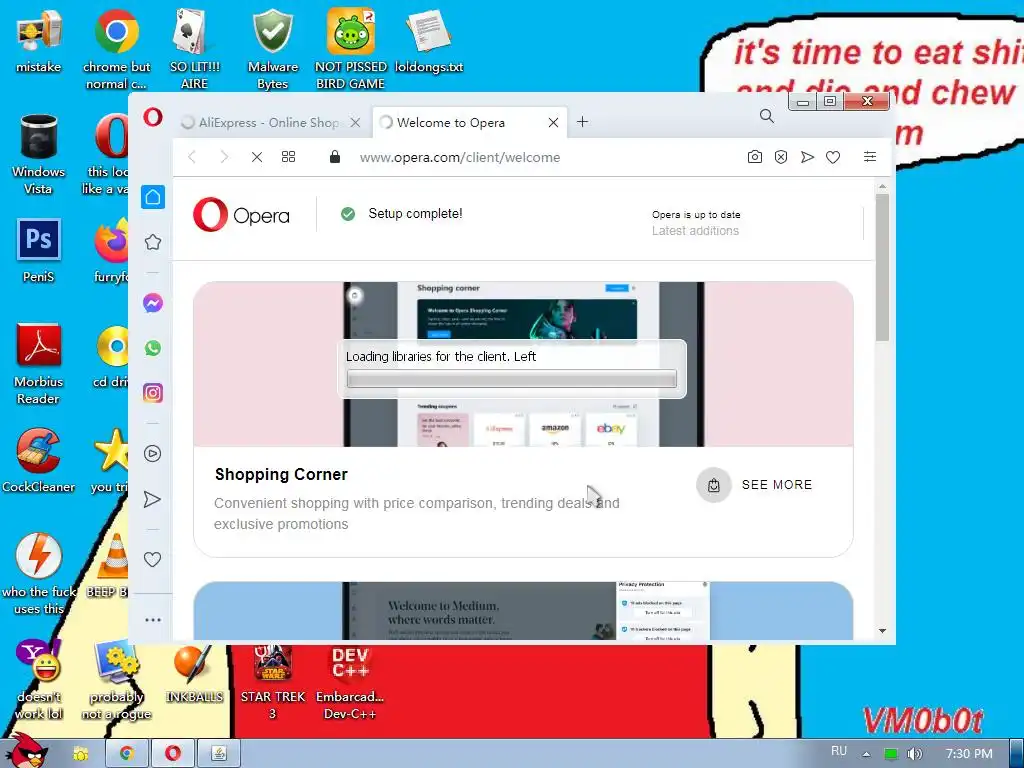Screen dimensions: 1024x768
Task: Send page to My Flow icon
Action: pos(807,157)
